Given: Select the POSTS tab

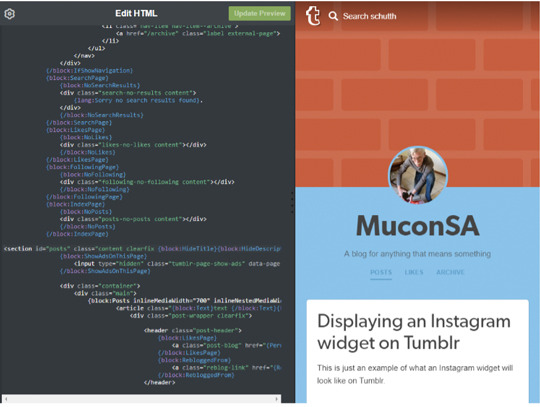Looking at the screenshot, I should (x=381, y=272).
